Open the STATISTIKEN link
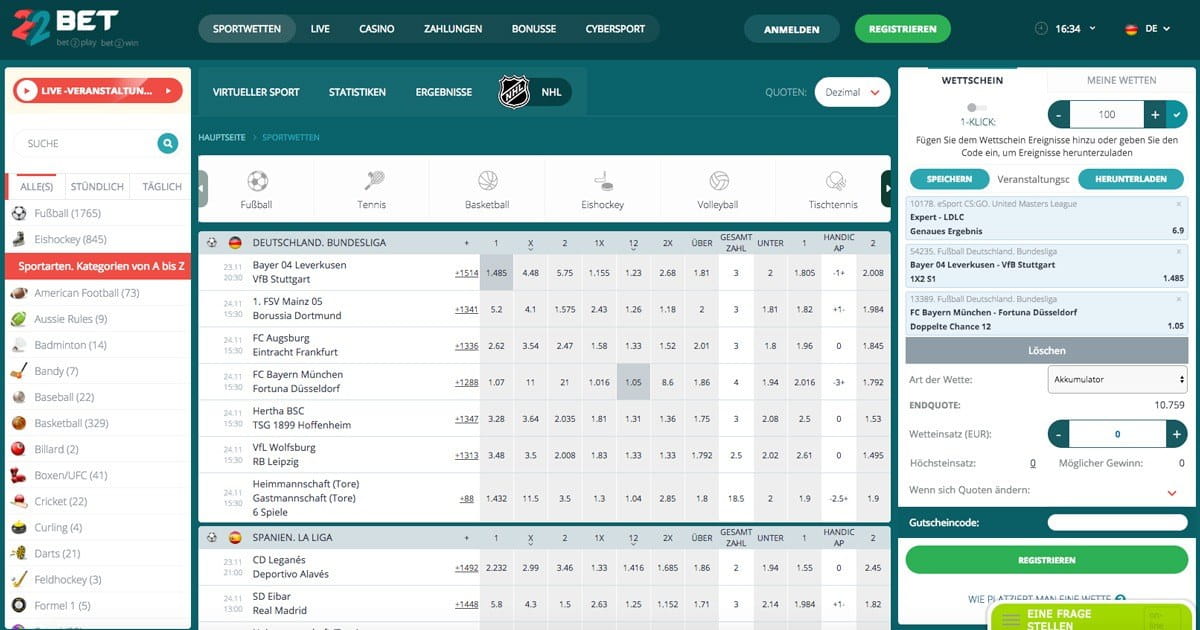 [x=357, y=92]
